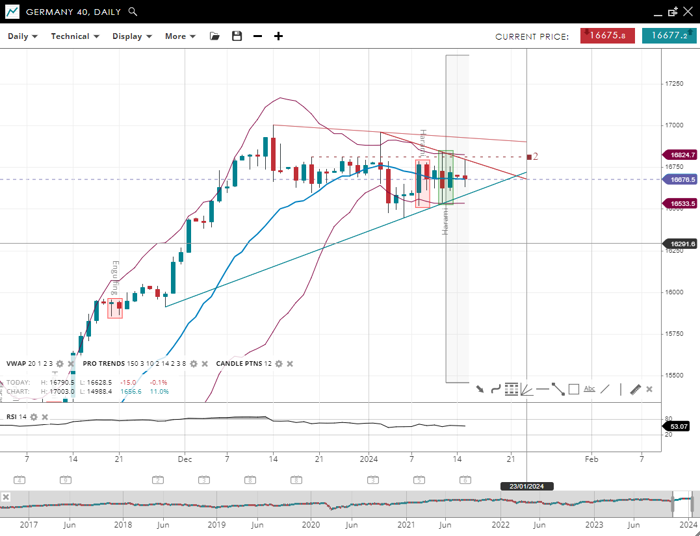Close the drawing tools toolbar
Image resolution: width=700 pixels, height=536 pixels.
[650, 389]
